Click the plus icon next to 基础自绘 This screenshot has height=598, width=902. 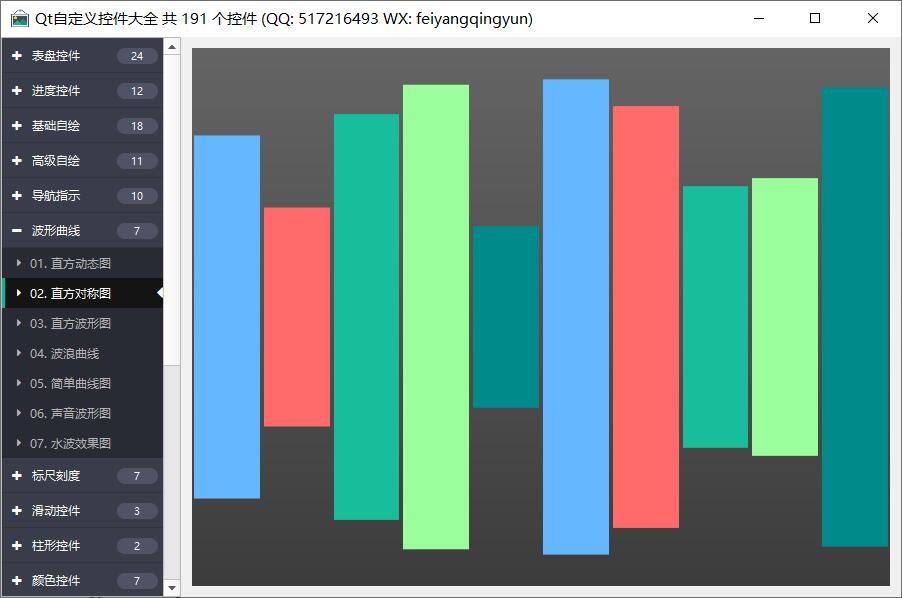tap(17, 126)
